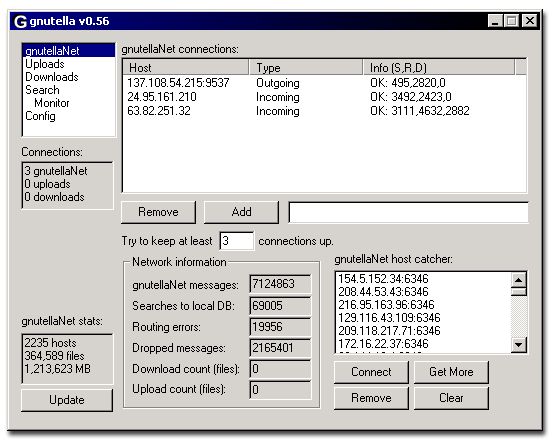
Task: Click the 0 uploads summary line
Action: tap(47, 184)
